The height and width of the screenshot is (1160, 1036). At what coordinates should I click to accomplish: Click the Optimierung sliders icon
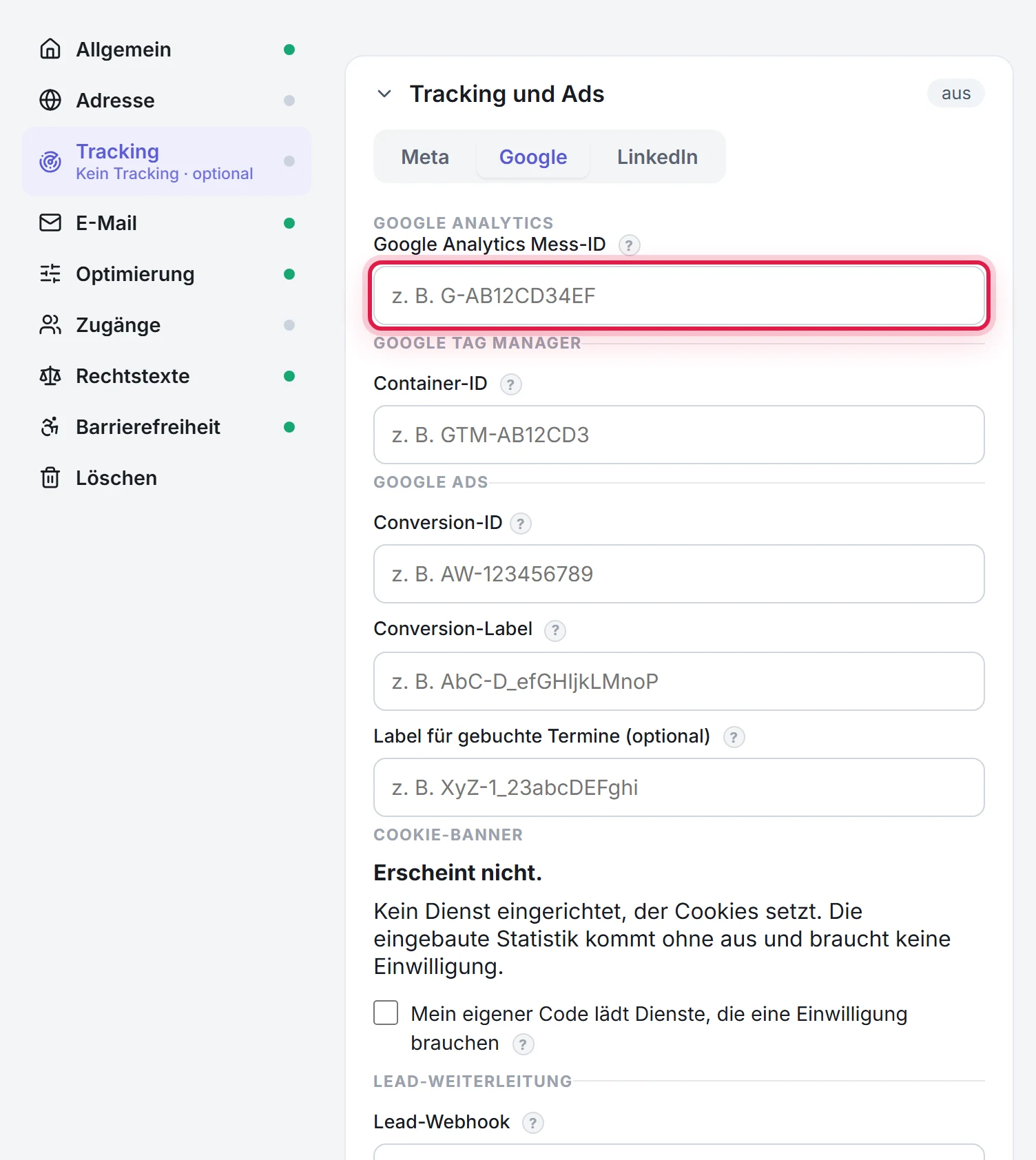coord(50,273)
